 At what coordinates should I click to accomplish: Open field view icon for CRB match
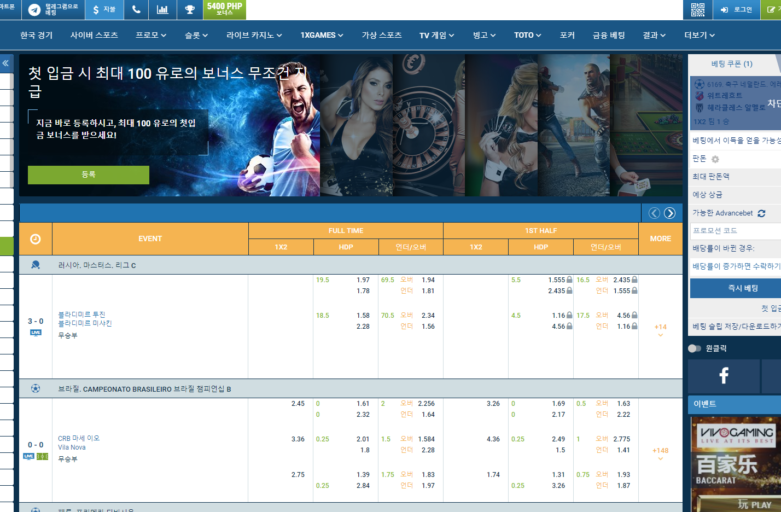click(43, 456)
